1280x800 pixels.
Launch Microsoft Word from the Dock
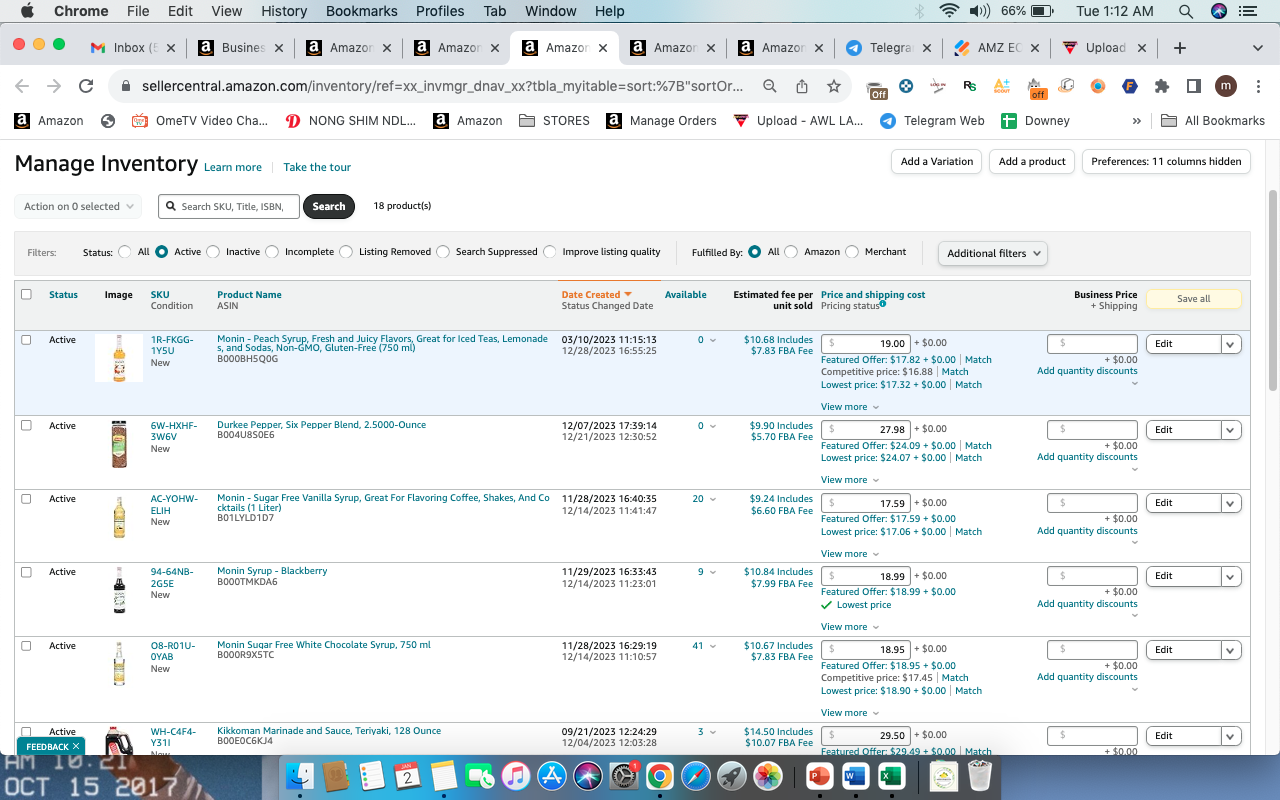[x=855, y=776]
